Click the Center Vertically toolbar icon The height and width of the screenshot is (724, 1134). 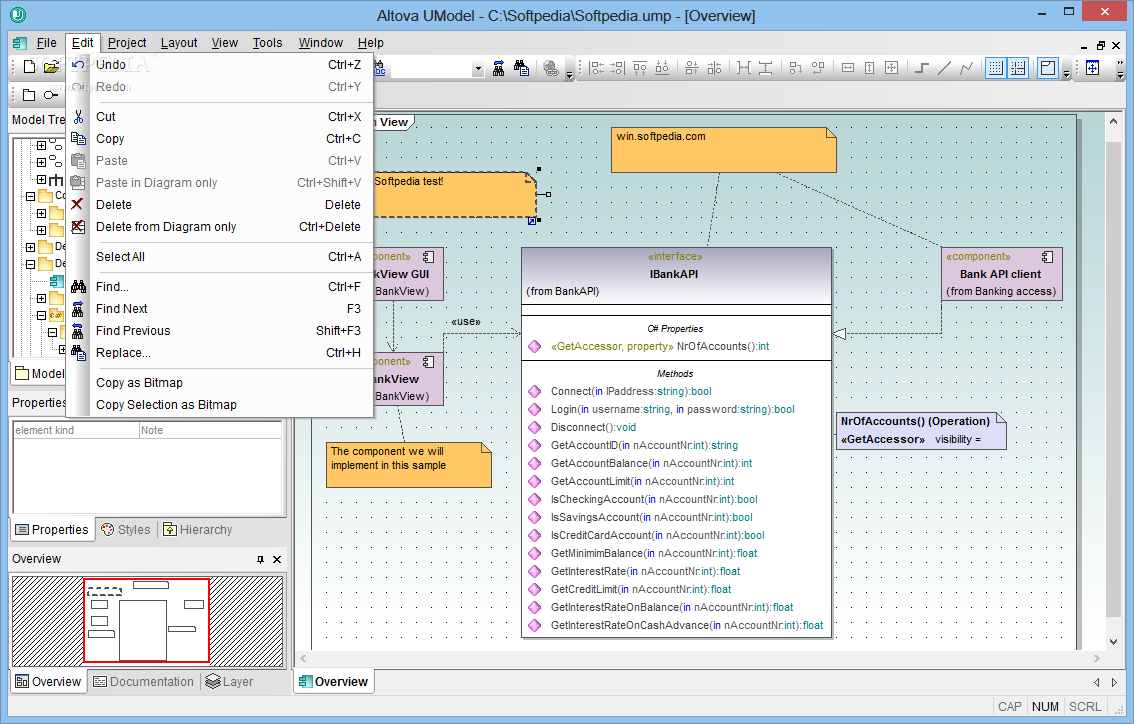click(x=715, y=68)
